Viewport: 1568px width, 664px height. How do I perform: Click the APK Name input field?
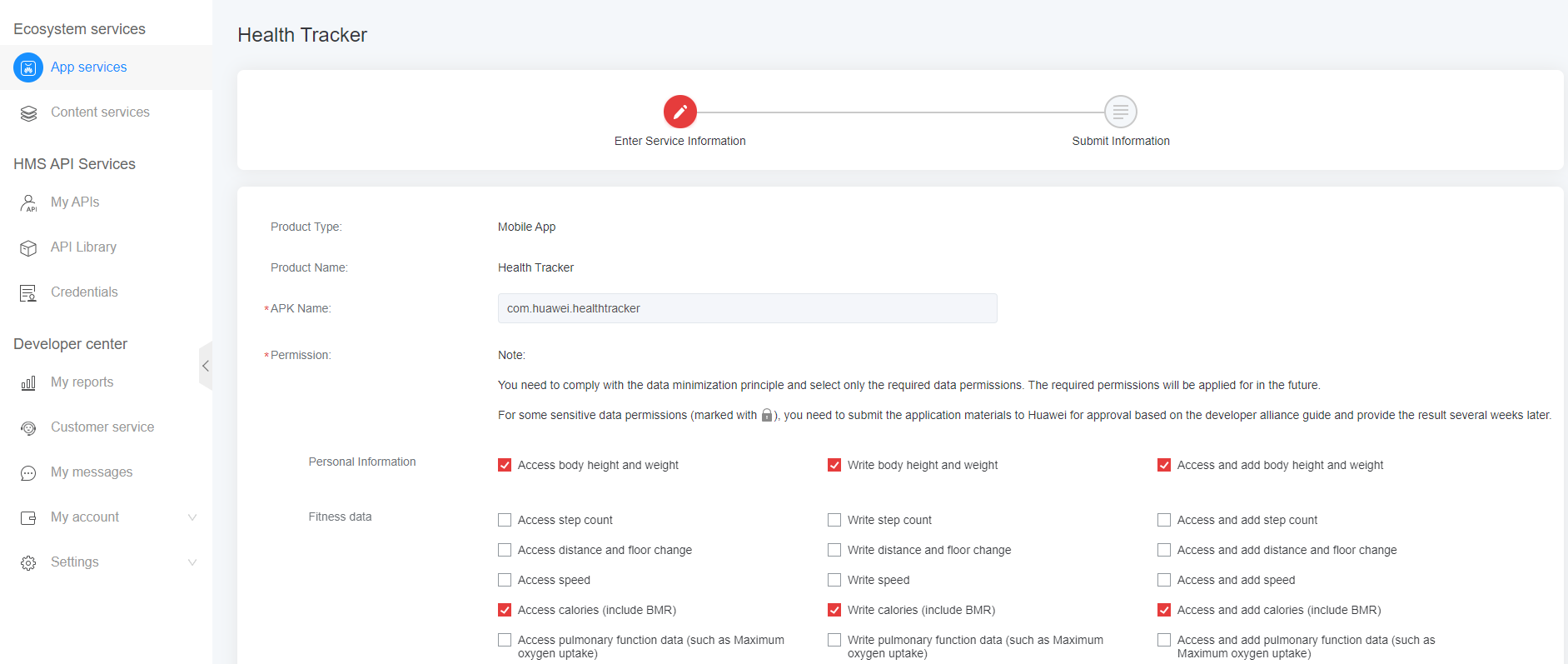(x=748, y=308)
